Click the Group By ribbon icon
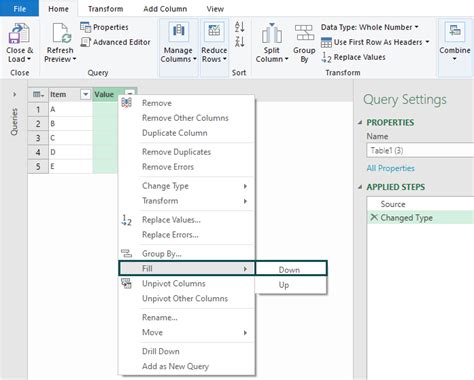This screenshot has width=474, height=380. pos(304,33)
